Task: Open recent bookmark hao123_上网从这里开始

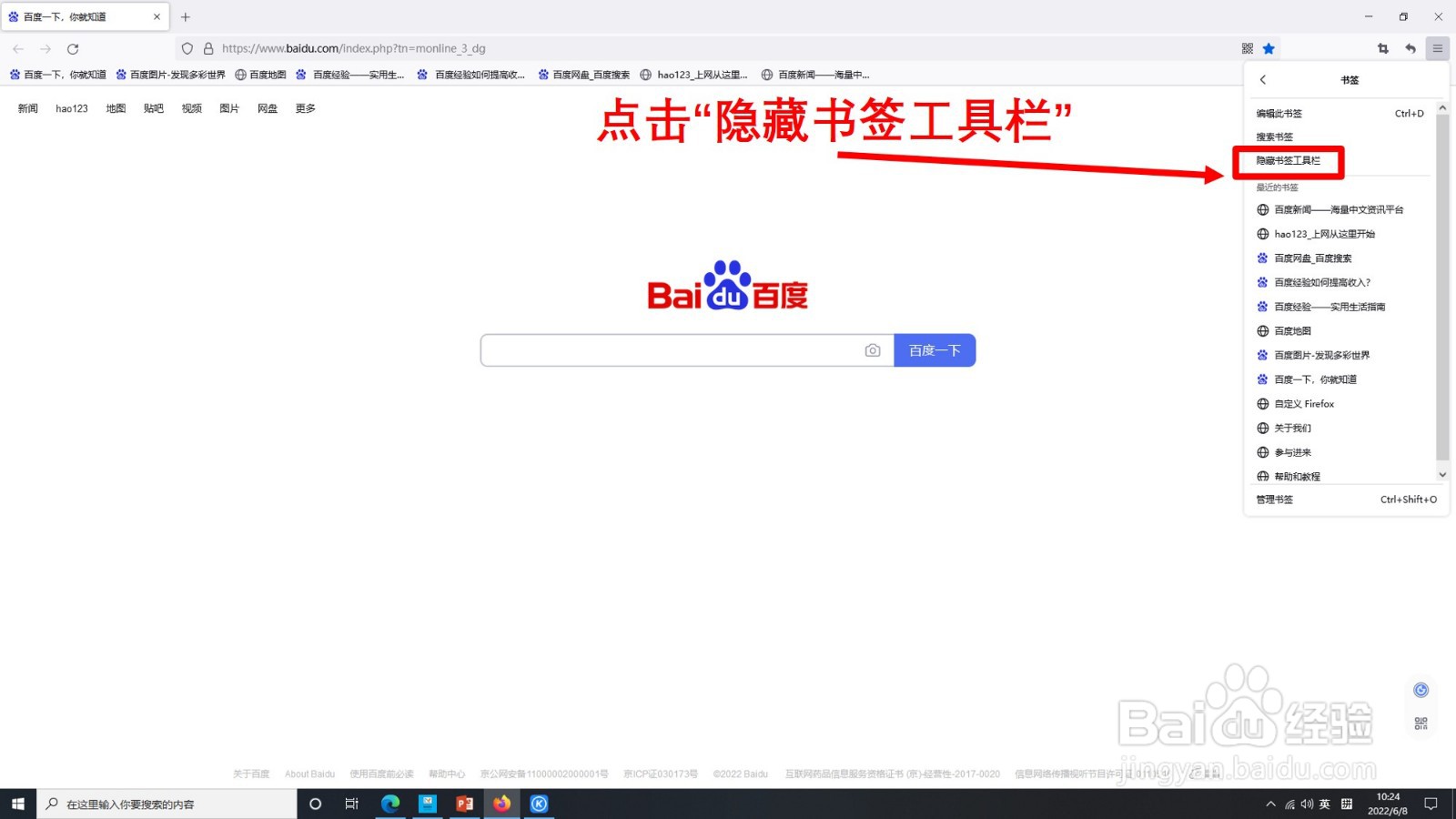Action: [x=1324, y=234]
